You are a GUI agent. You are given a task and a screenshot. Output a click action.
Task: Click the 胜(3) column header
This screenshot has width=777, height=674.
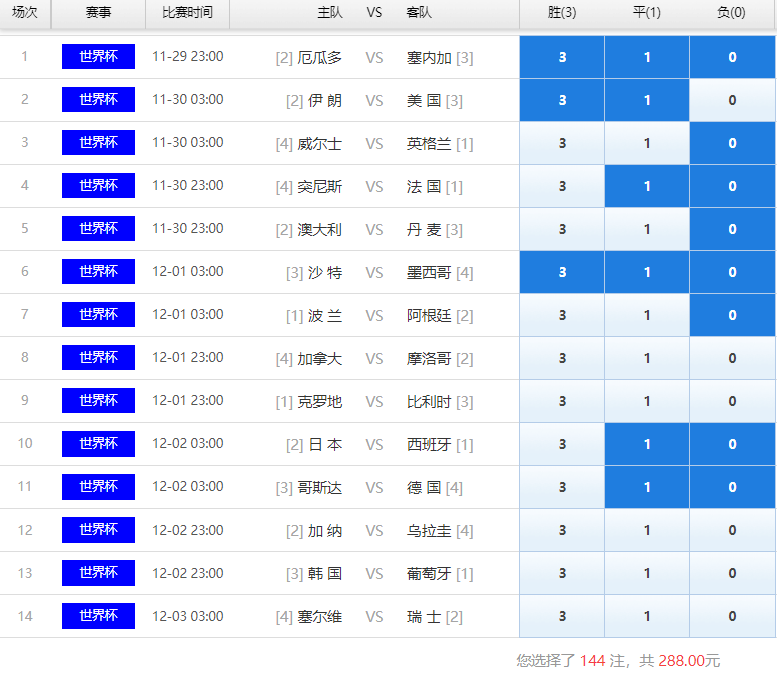[x=562, y=12]
